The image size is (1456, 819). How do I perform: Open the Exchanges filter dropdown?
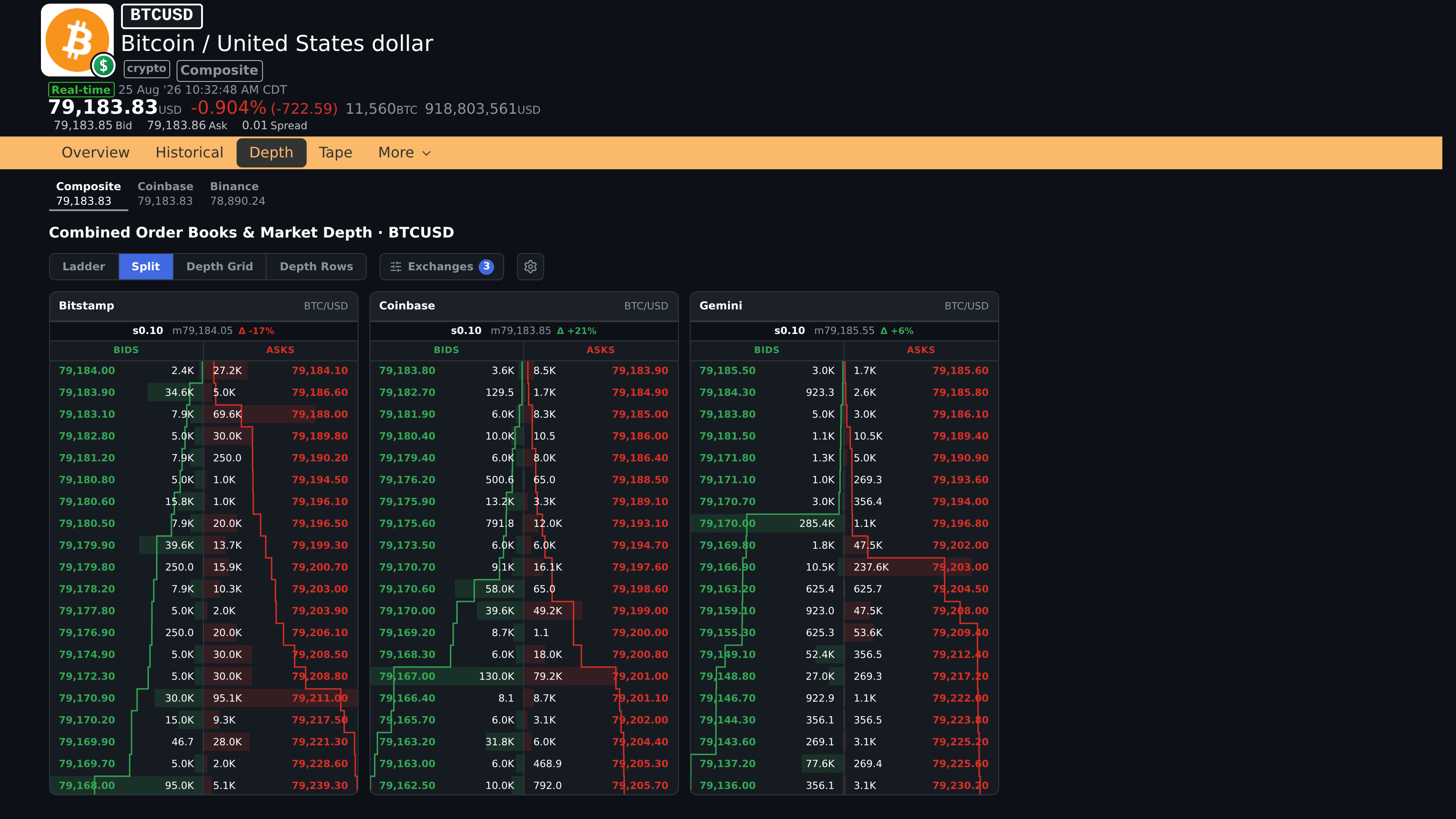(x=441, y=267)
